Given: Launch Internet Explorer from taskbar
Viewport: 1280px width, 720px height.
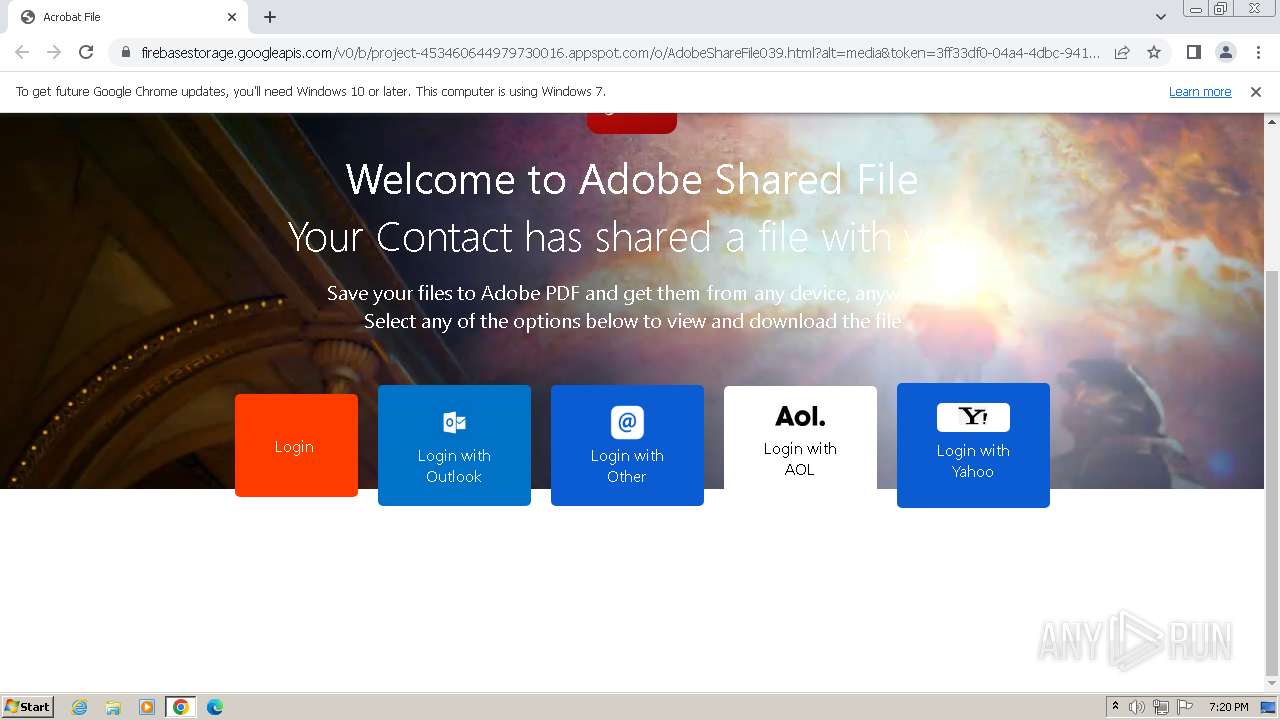Looking at the screenshot, I should coord(80,707).
